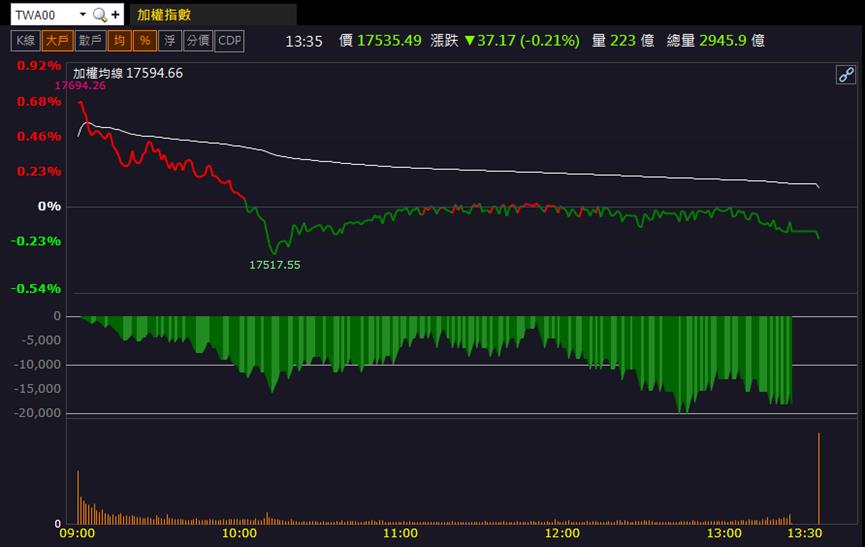Toggle the % percentage scale button
The width and height of the screenshot is (865, 547).
click(145, 41)
